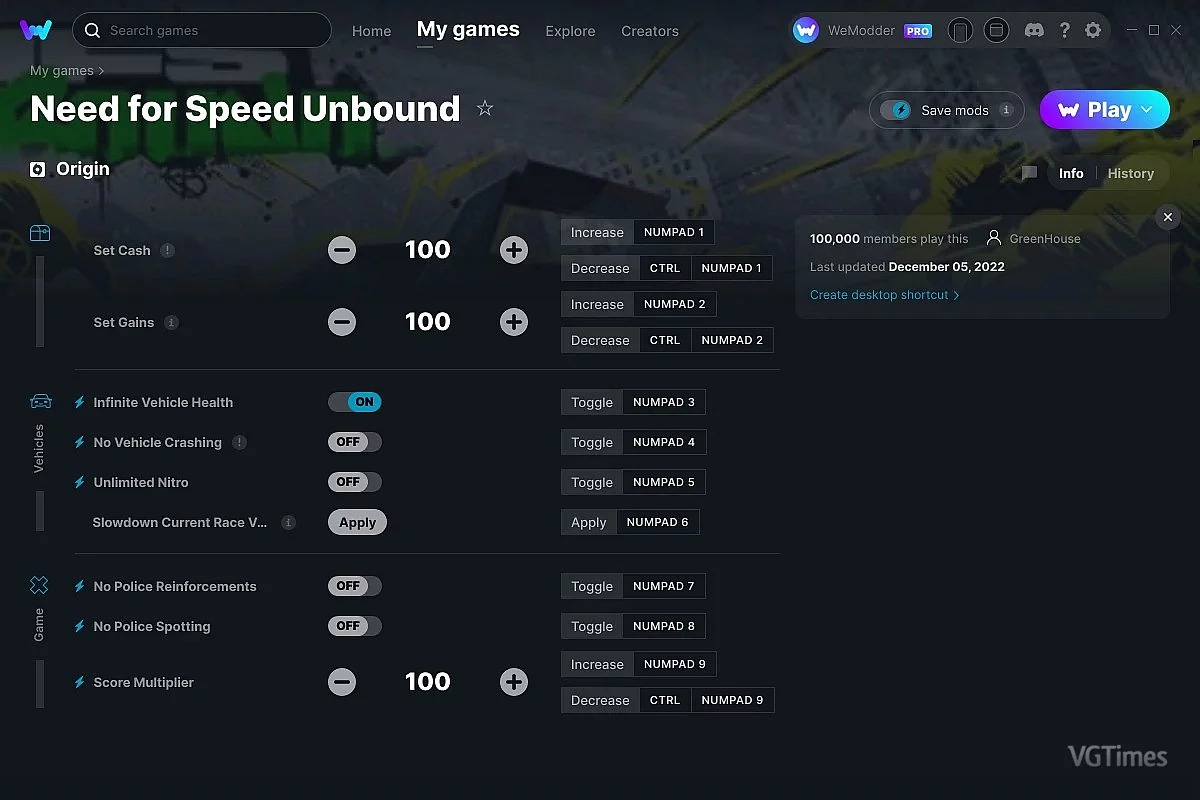1200x800 pixels.
Task: Open the WeModder PRO account menu
Action: click(862, 31)
